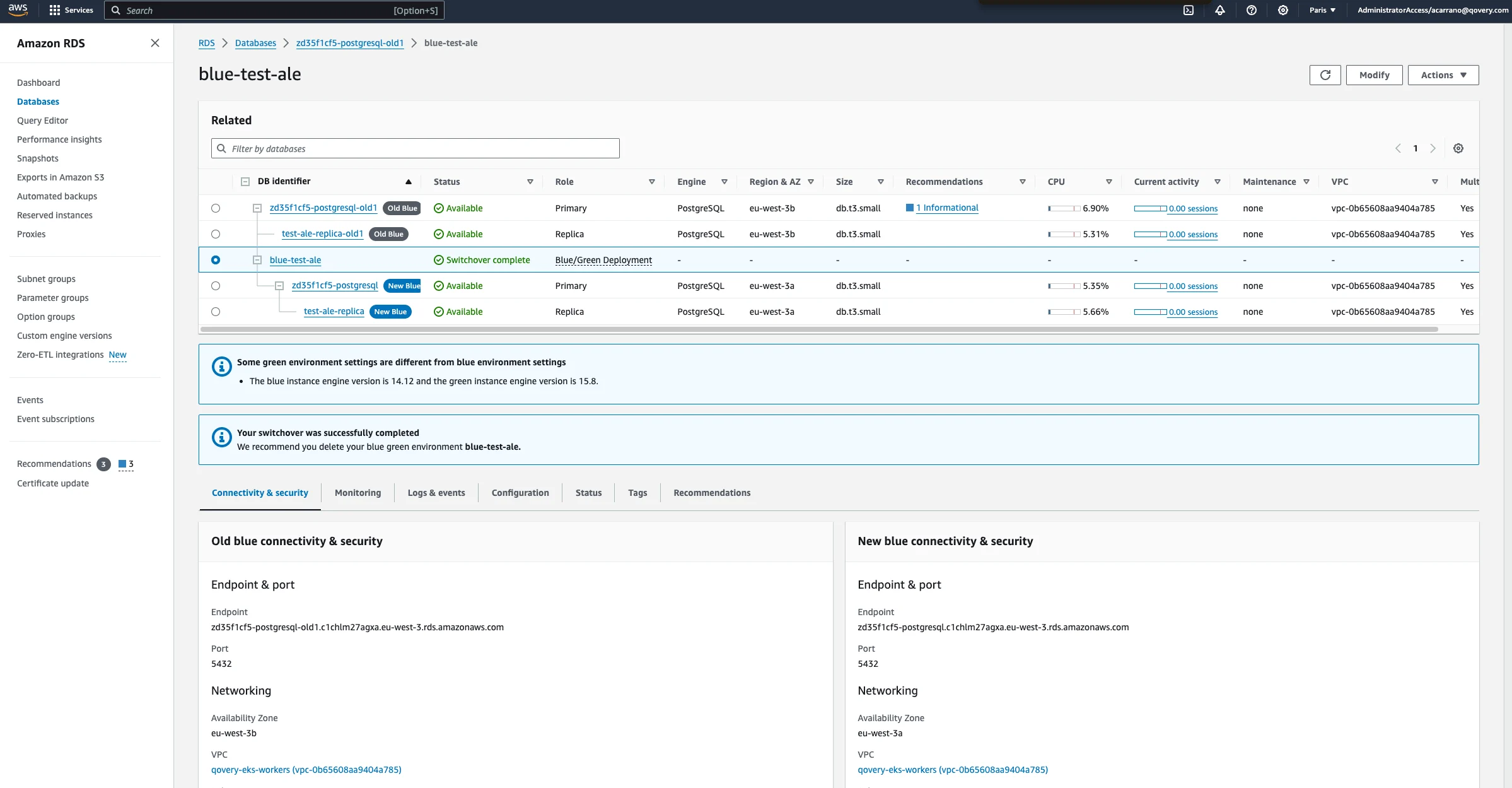Open the notifications bell
The width and height of the screenshot is (1512, 788).
click(x=1220, y=10)
